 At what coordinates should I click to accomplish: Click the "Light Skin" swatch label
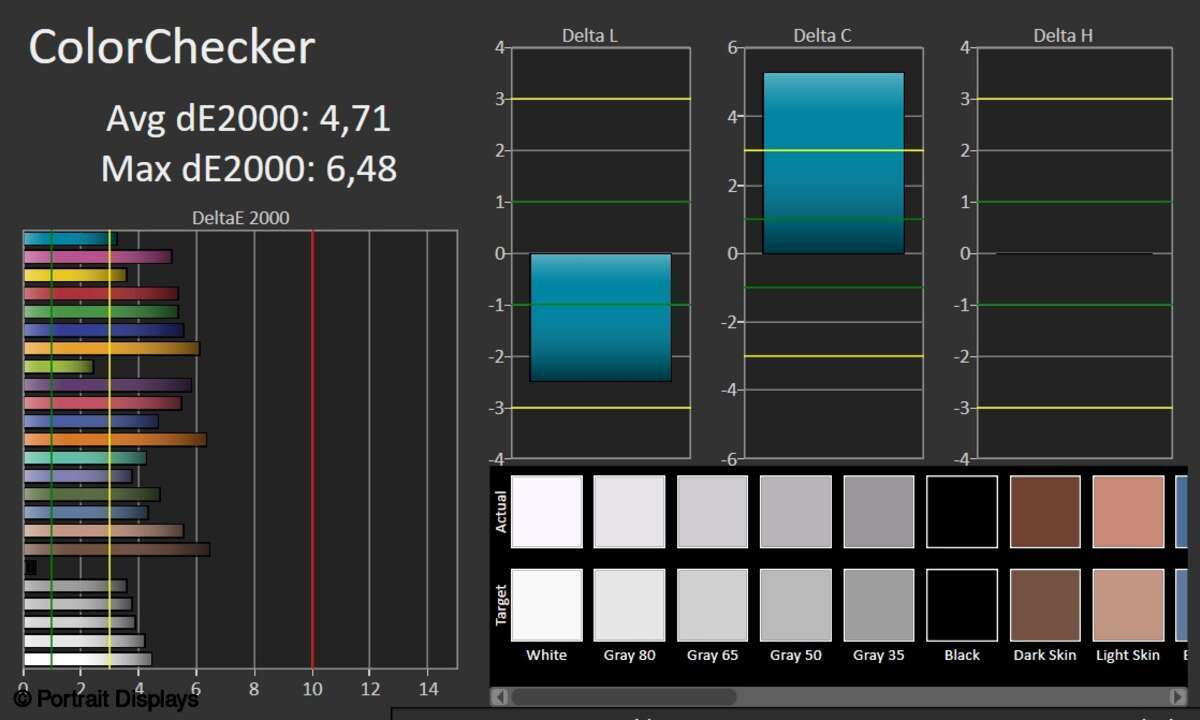(x=1128, y=655)
